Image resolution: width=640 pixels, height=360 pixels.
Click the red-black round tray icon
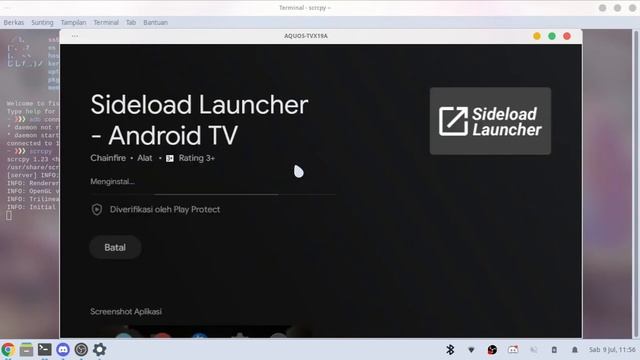click(492, 349)
